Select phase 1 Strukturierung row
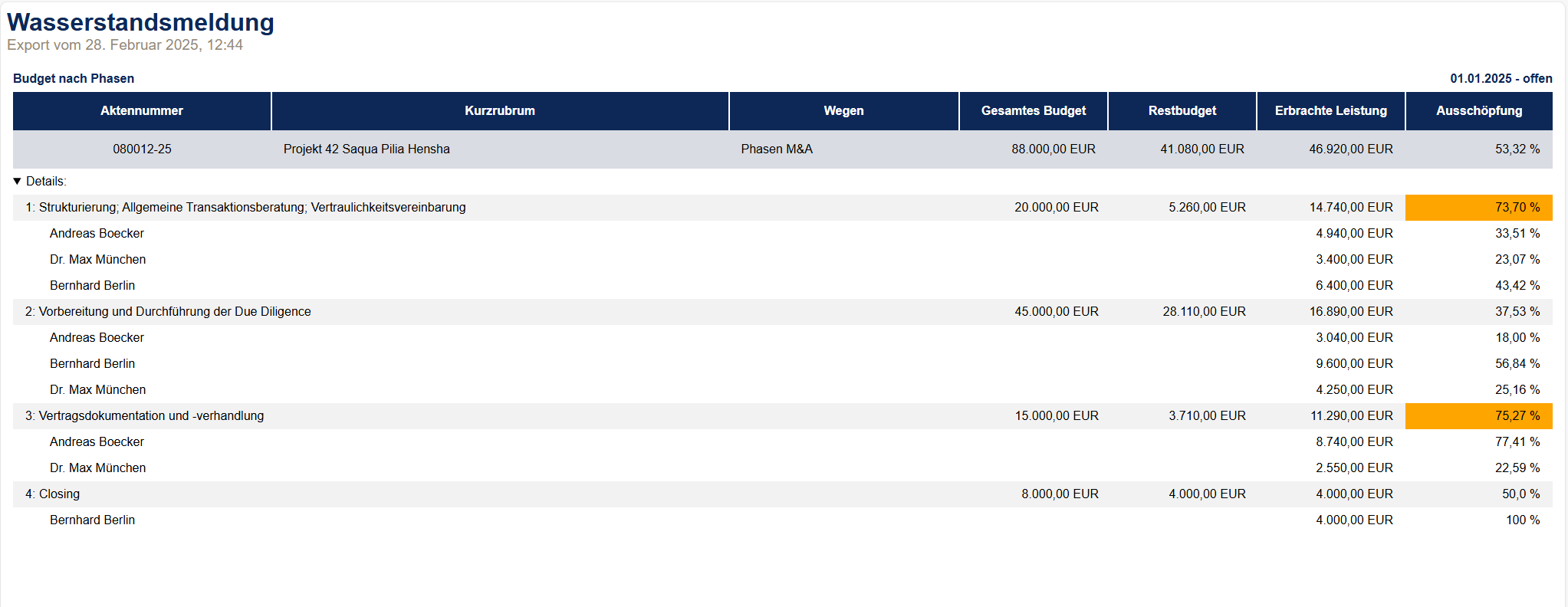This screenshot has height=607, width=1568. [245, 208]
